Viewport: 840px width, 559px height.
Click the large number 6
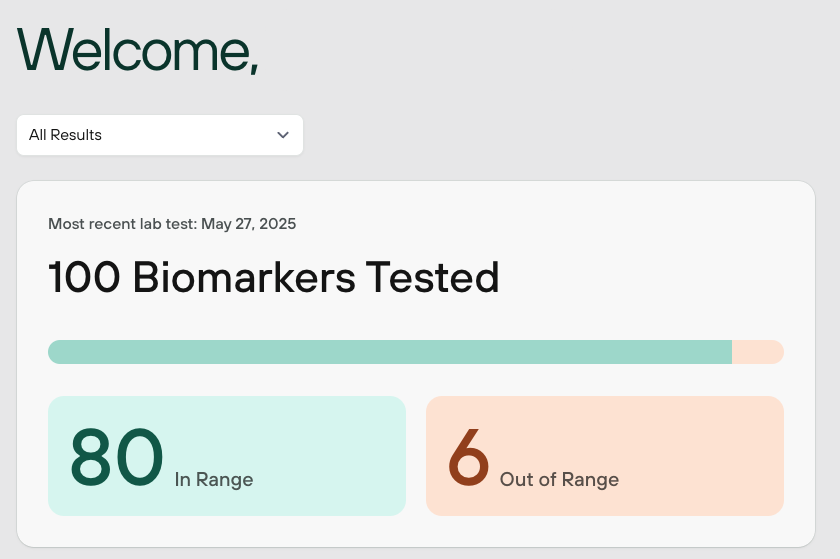pos(469,457)
